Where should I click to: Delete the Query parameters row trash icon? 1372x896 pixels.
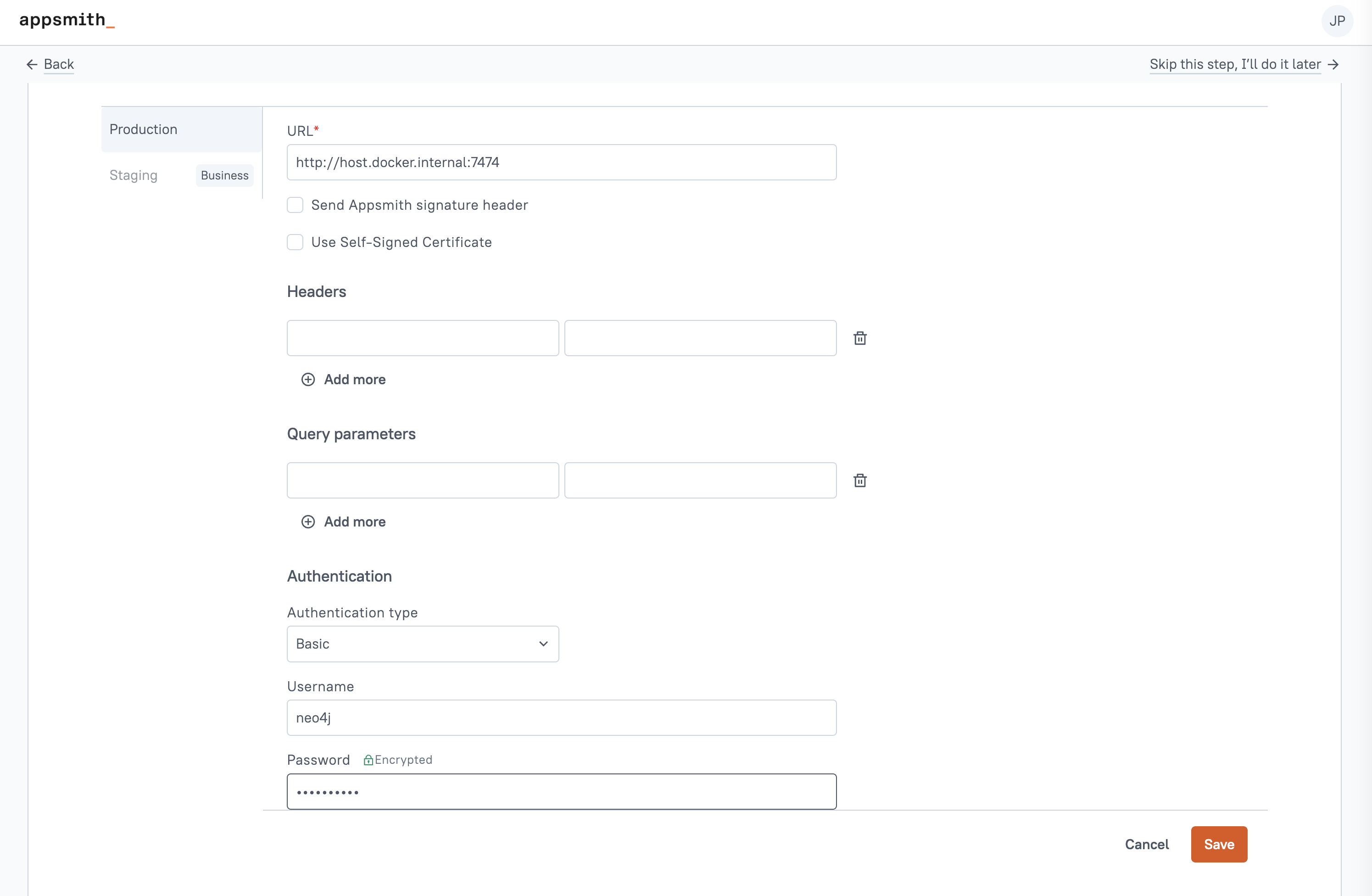coord(859,480)
